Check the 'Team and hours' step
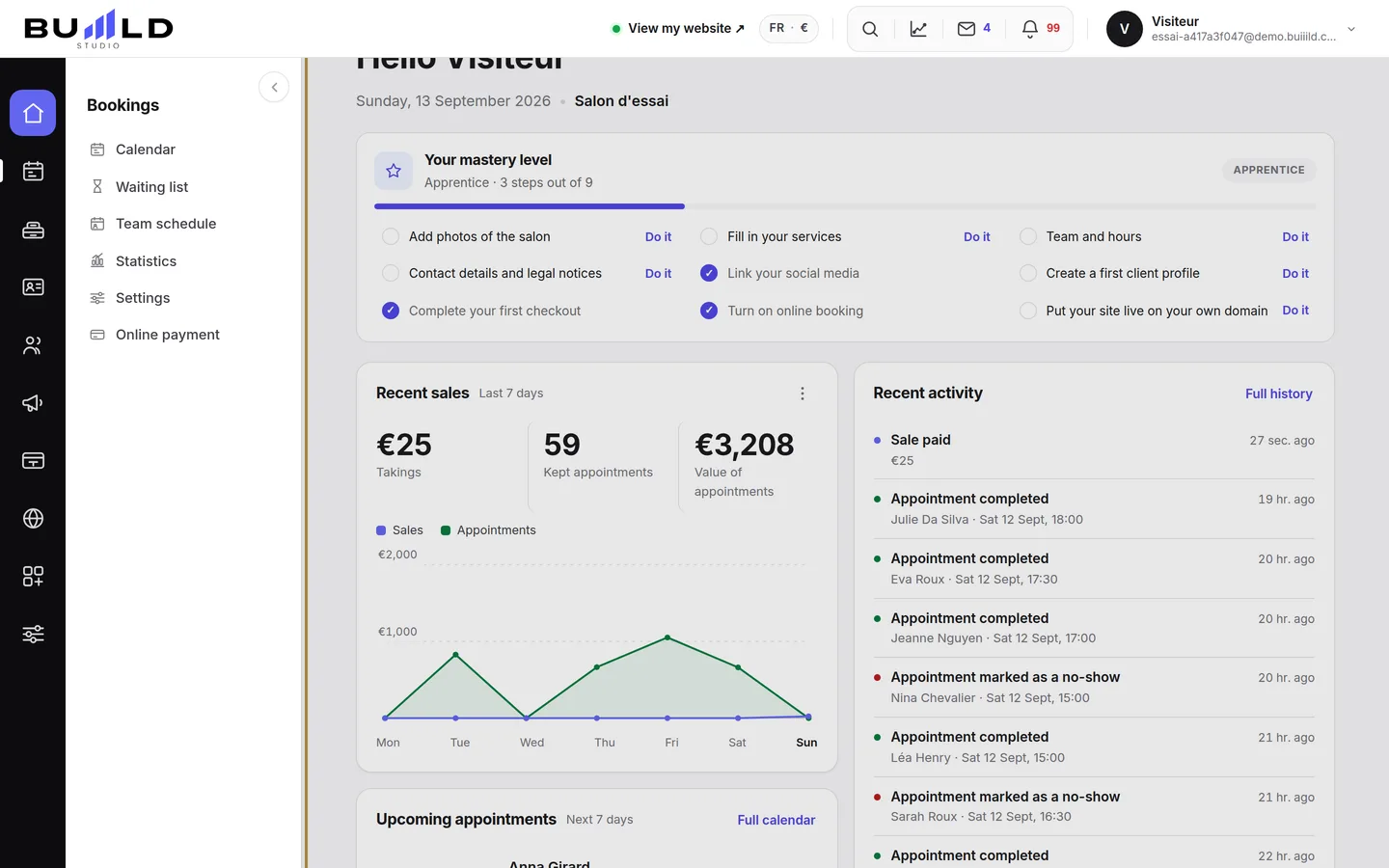The width and height of the screenshot is (1389, 868). [1028, 236]
